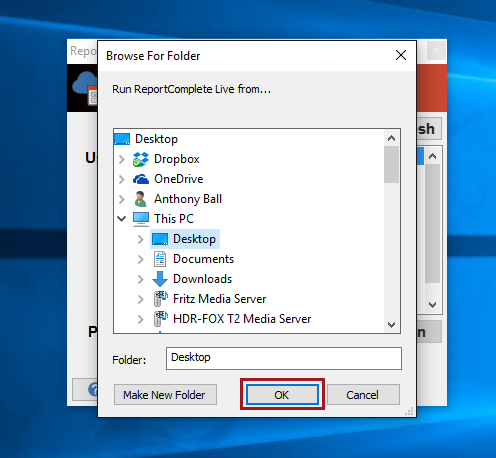Screen dimensions: 496x458
Task: Select the Documents folder icon
Action: 160,259
